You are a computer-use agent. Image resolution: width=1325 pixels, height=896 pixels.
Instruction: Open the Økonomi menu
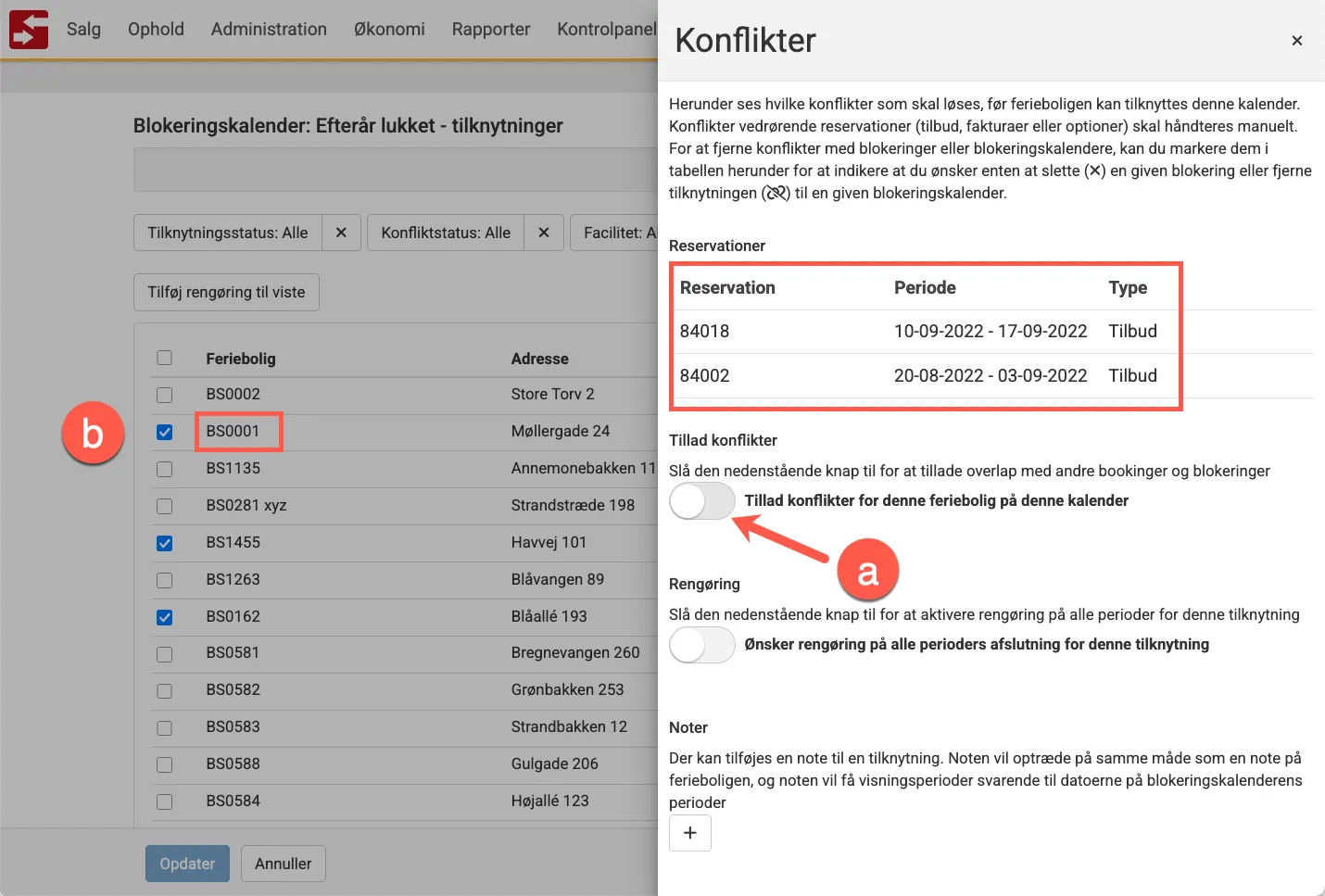pos(389,29)
